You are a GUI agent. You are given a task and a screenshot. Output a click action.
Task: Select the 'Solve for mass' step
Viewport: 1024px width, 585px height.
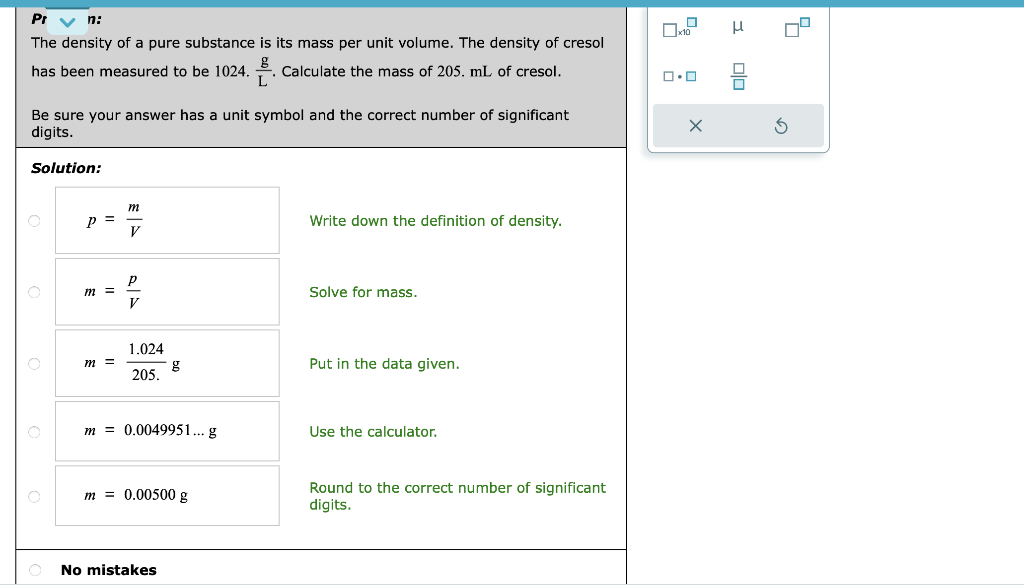33,291
